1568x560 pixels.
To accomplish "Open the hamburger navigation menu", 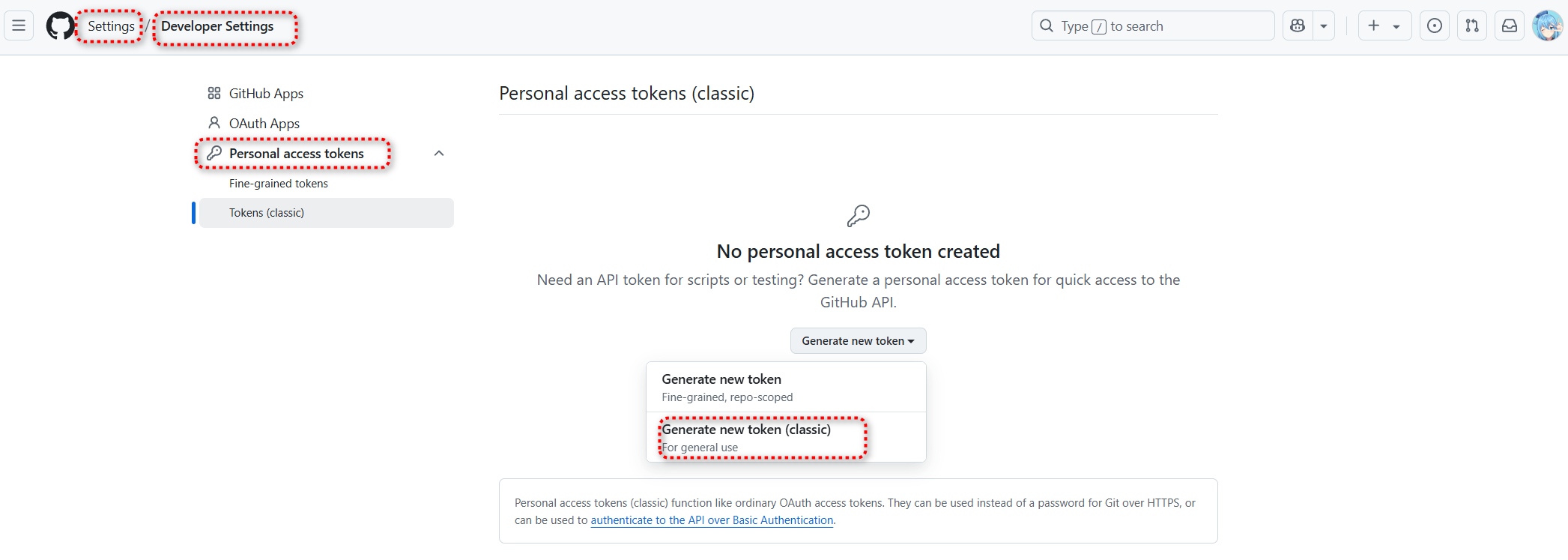I will tap(19, 25).
